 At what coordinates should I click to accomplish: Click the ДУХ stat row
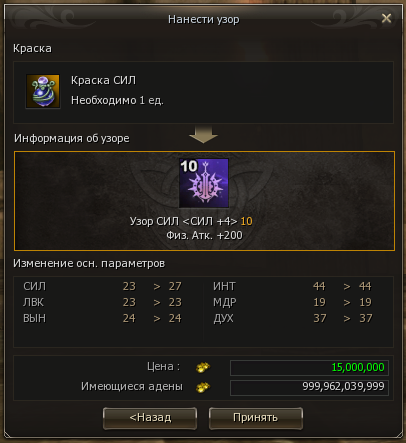coord(293,318)
